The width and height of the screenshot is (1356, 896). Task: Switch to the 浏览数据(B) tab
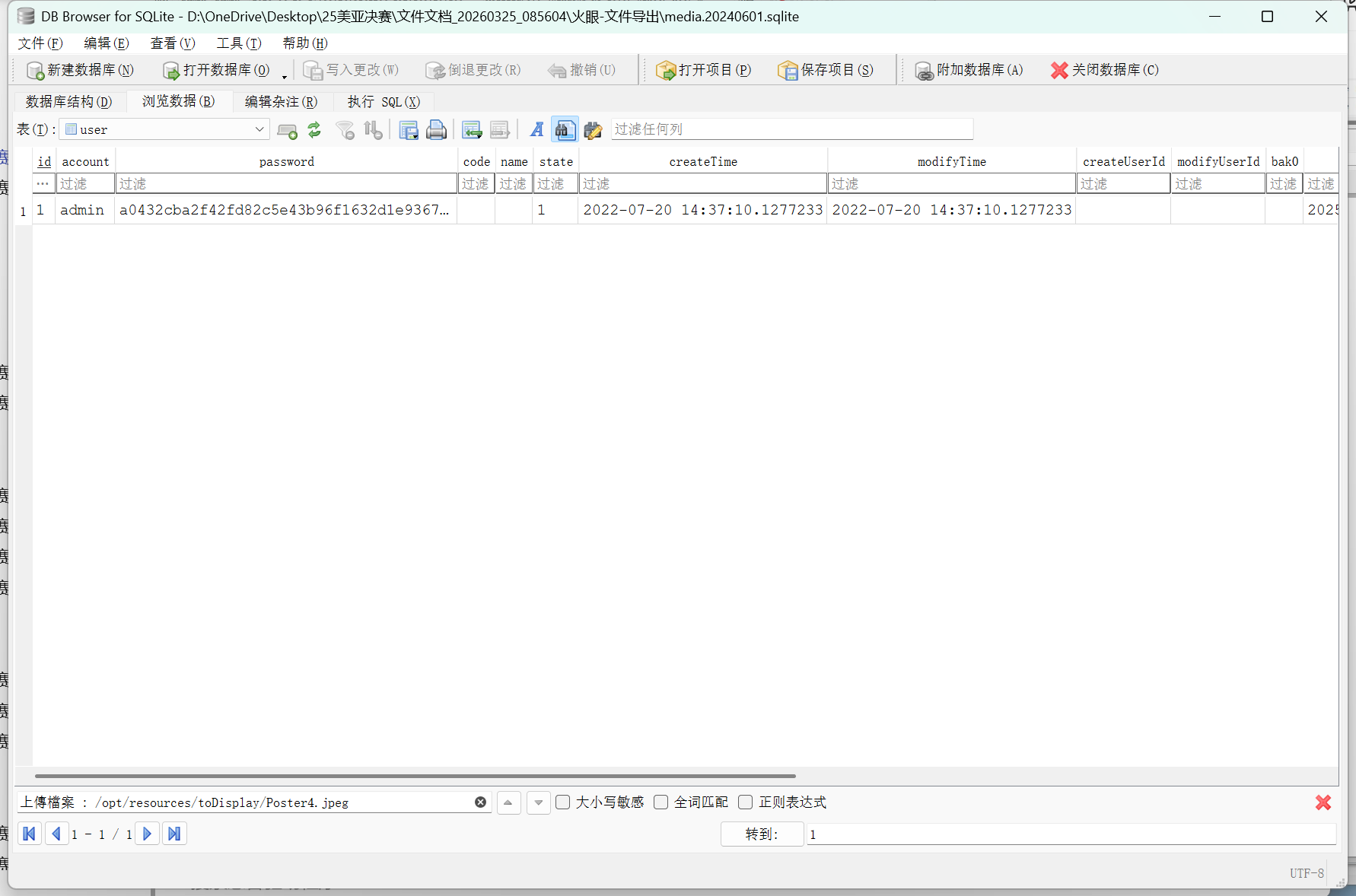tap(179, 101)
